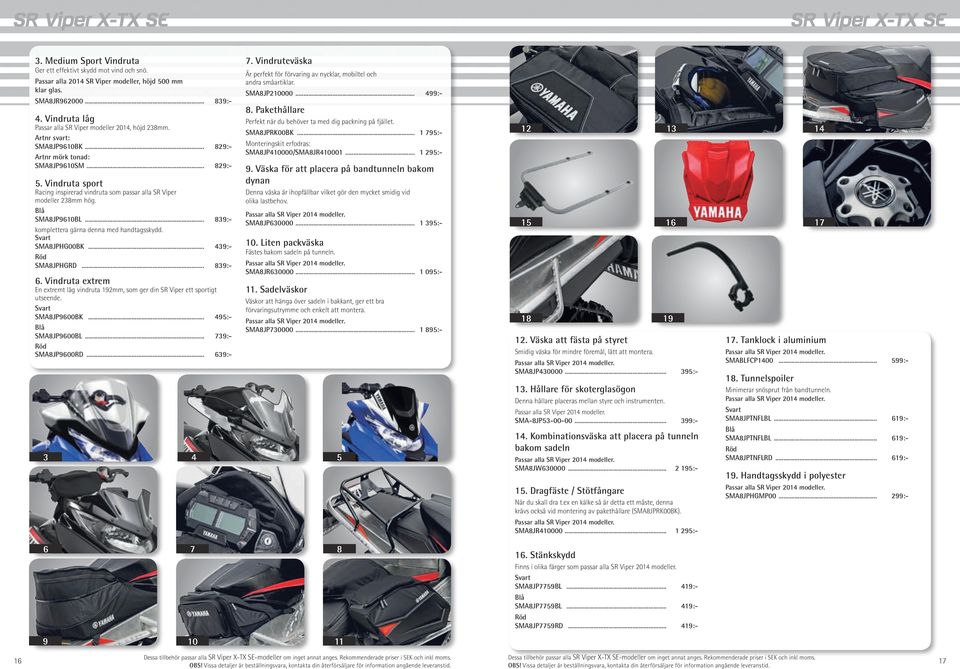This screenshot has width=960, height=669.
Task: Select part number SMA8JP430000
Action: pos(539,372)
